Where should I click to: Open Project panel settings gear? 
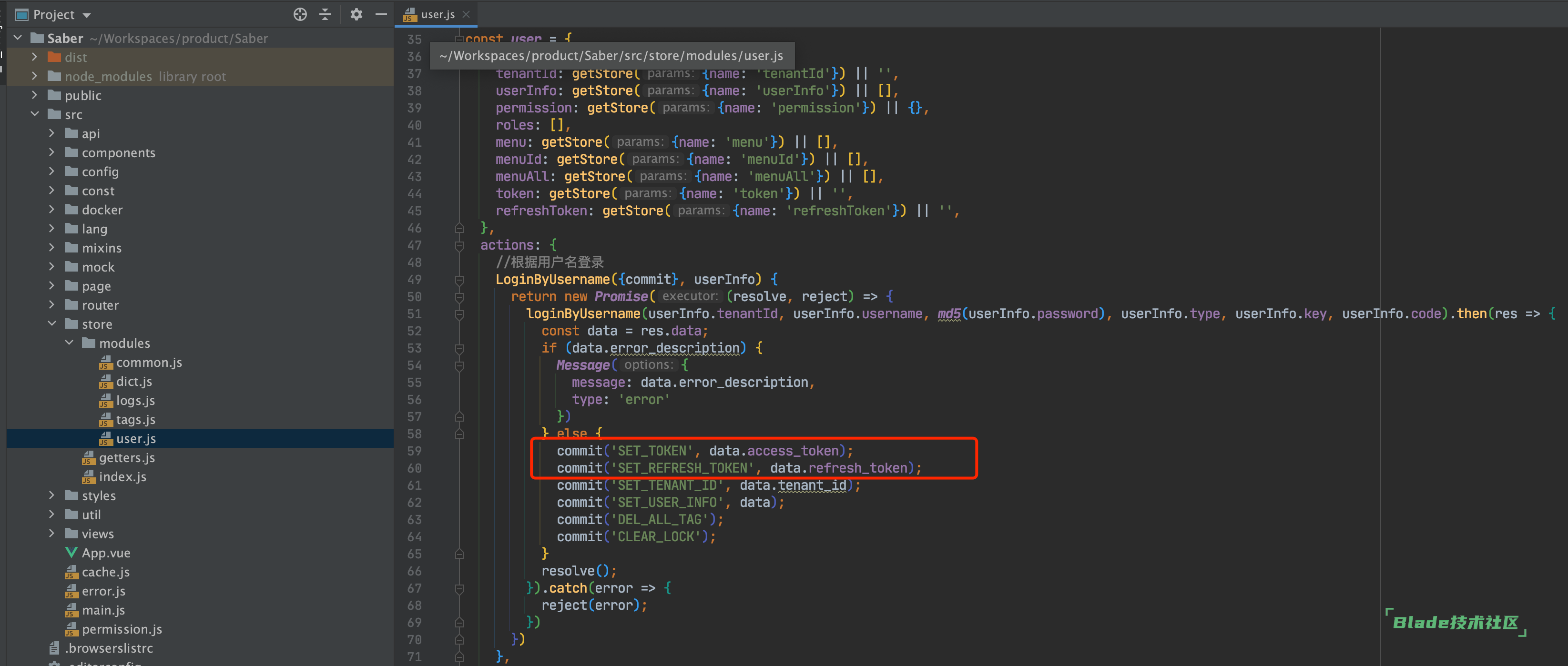tap(356, 15)
